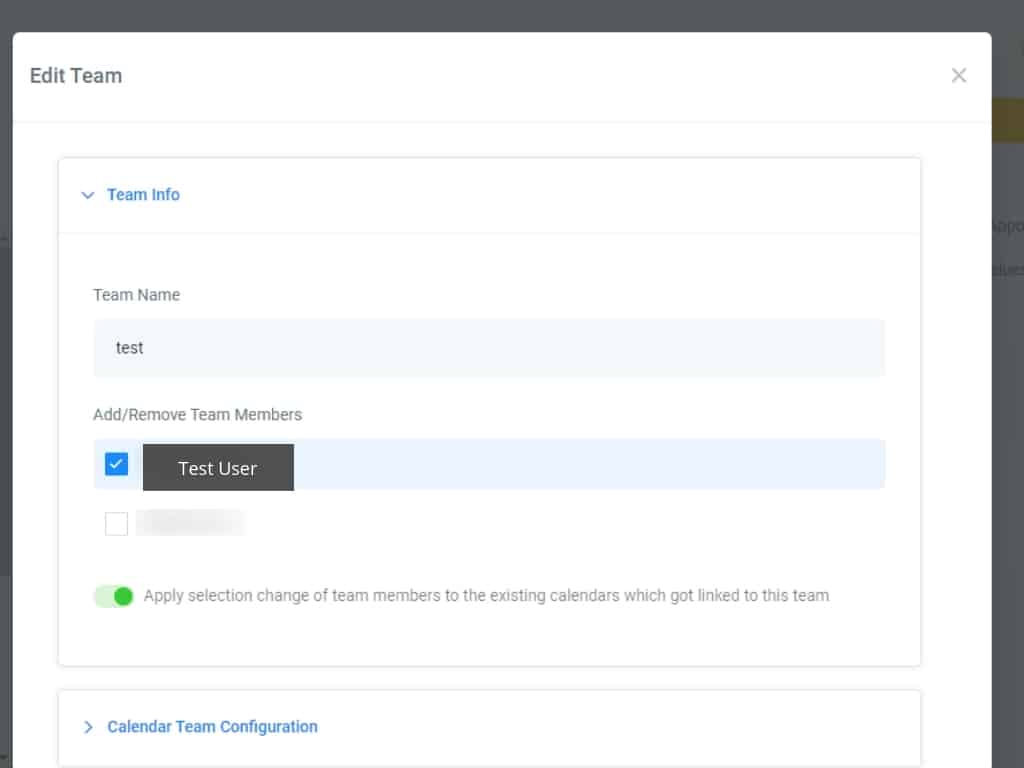Uncheck the Test User checkbox

117,464
